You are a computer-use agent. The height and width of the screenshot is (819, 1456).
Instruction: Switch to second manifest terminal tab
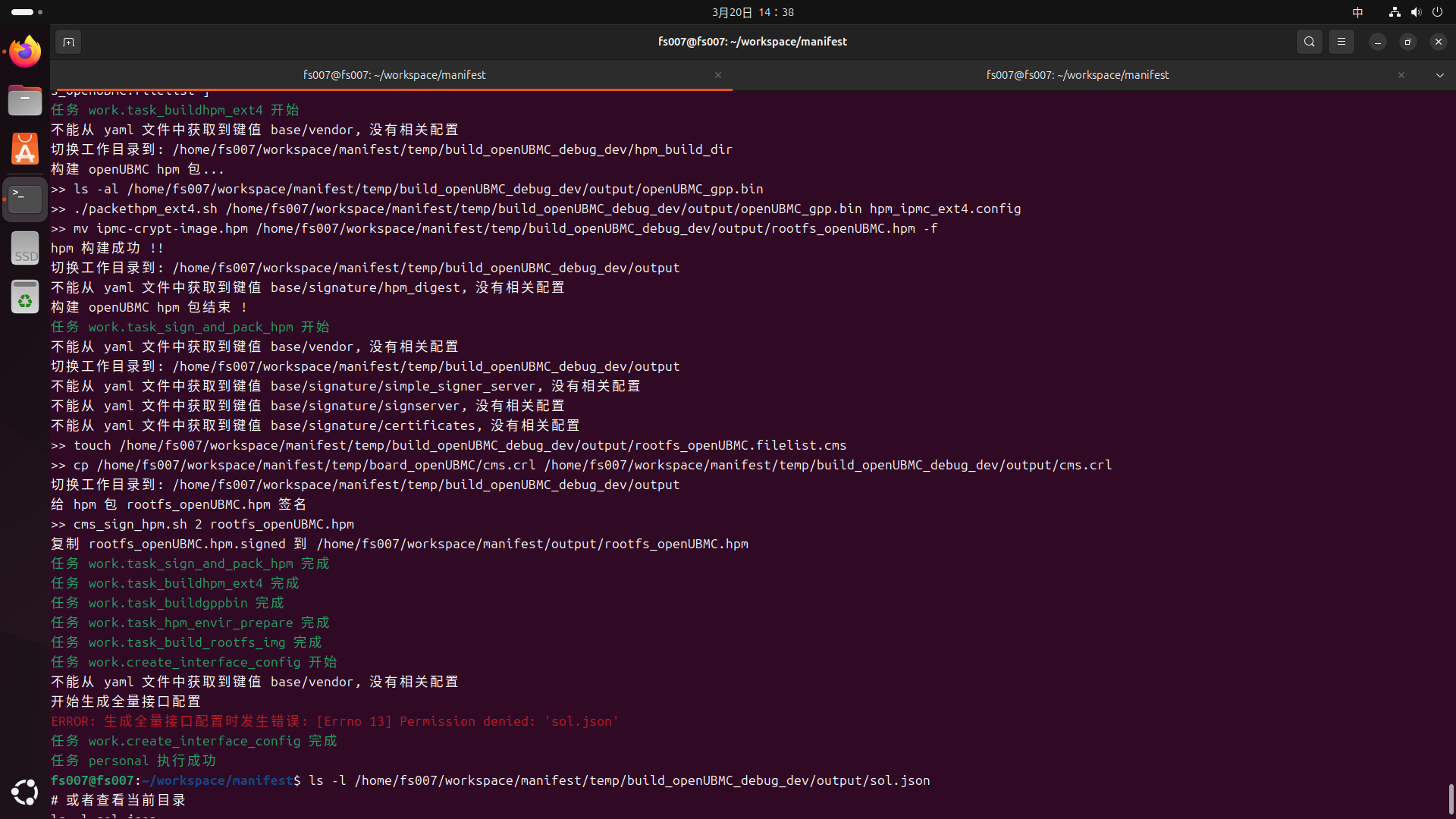[1077, 75]
